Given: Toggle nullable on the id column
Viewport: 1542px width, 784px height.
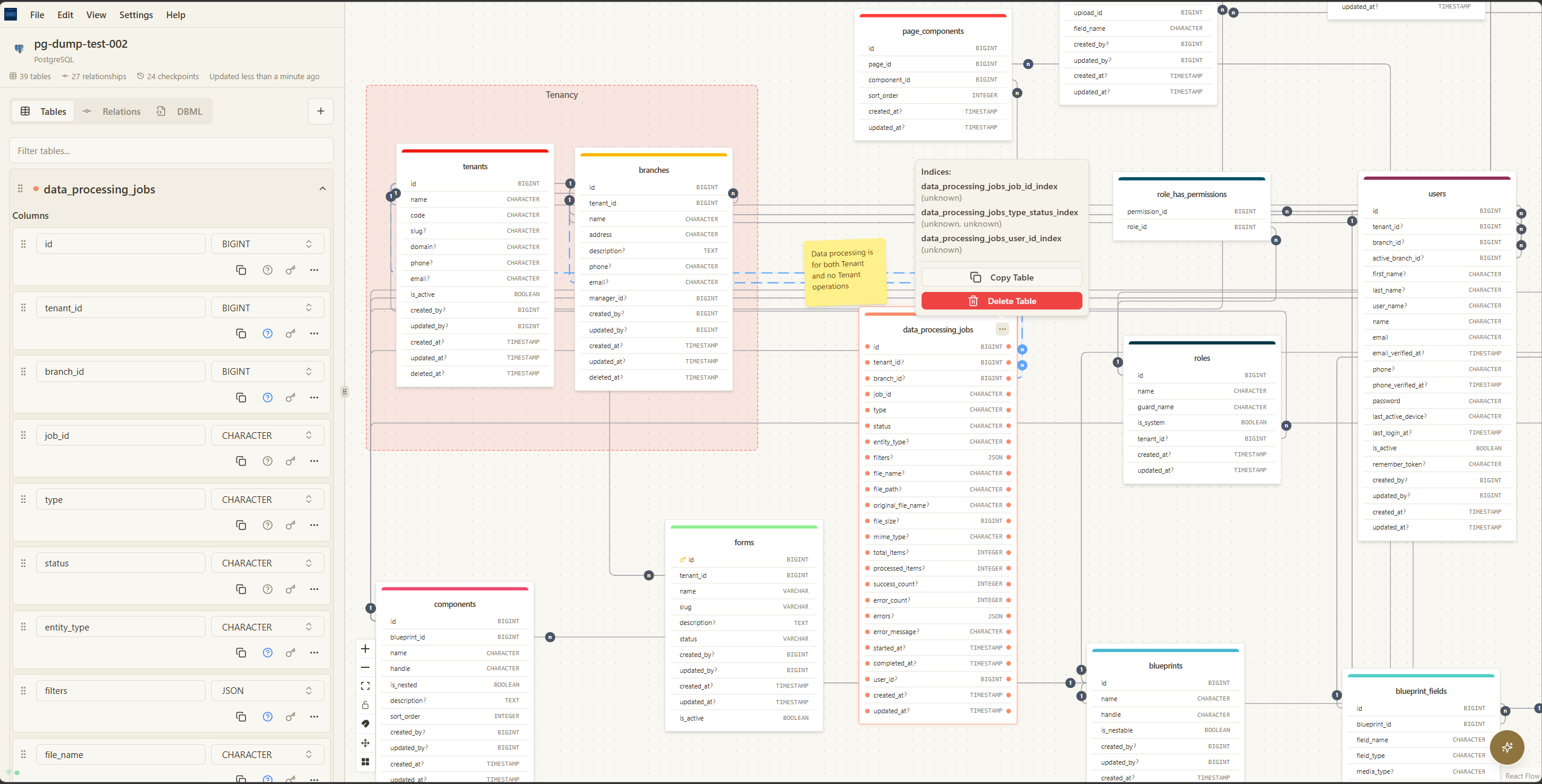Looking at the screenshot, I should coord(267,270).
